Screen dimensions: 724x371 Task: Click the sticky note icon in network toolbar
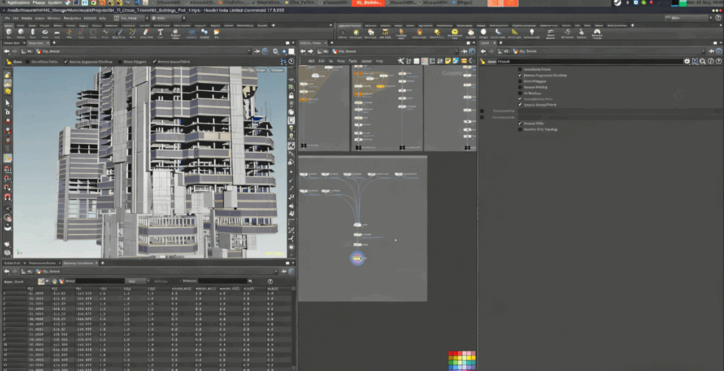pos(448,61)
